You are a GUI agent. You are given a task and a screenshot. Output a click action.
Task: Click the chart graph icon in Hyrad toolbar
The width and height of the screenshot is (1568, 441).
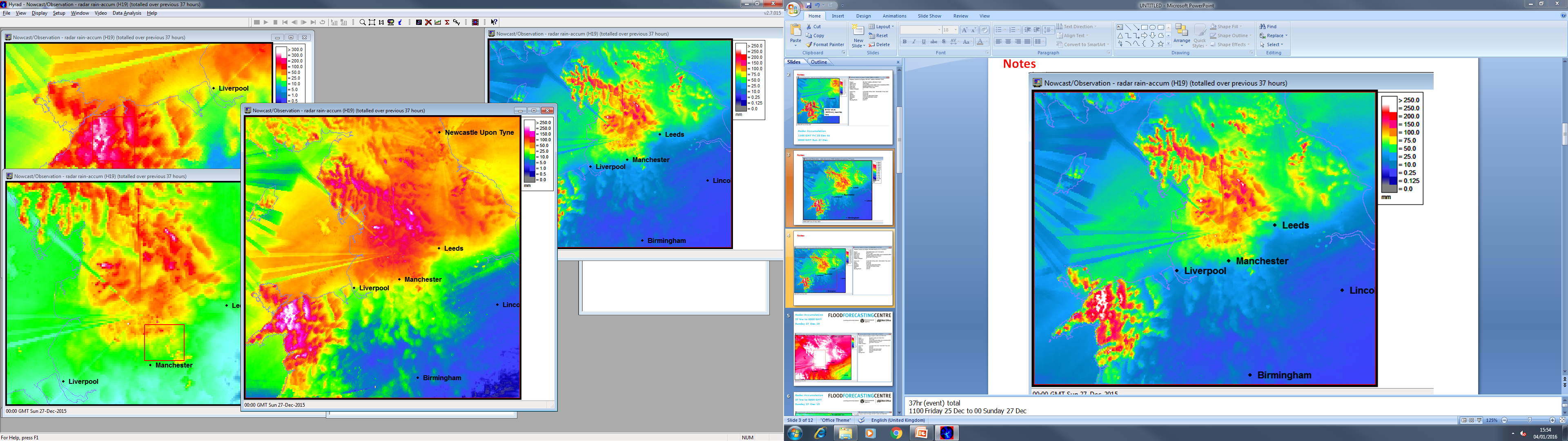coord(438,22)
